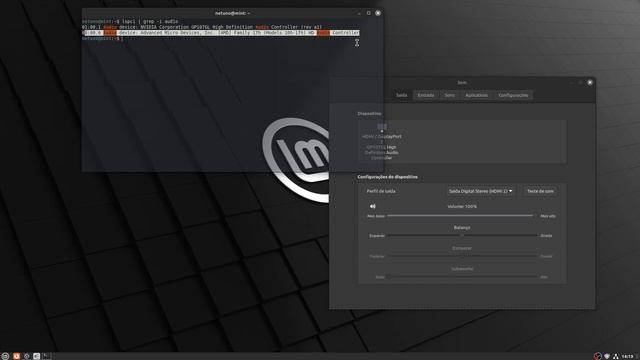The width and height of the screenshot is (640, 360).
Task: Open the Aplicativos tab
Action: coord(476,95)
